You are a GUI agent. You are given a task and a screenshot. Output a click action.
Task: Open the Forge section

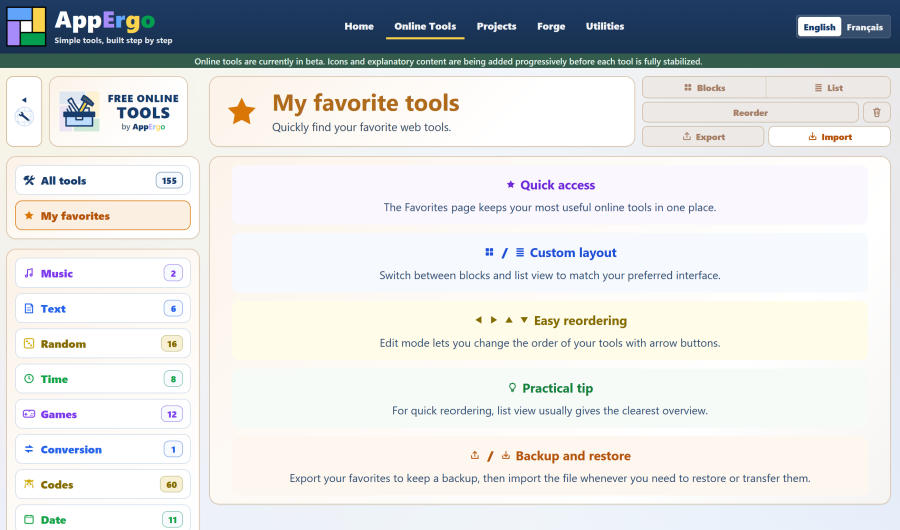tap(551, 26)
